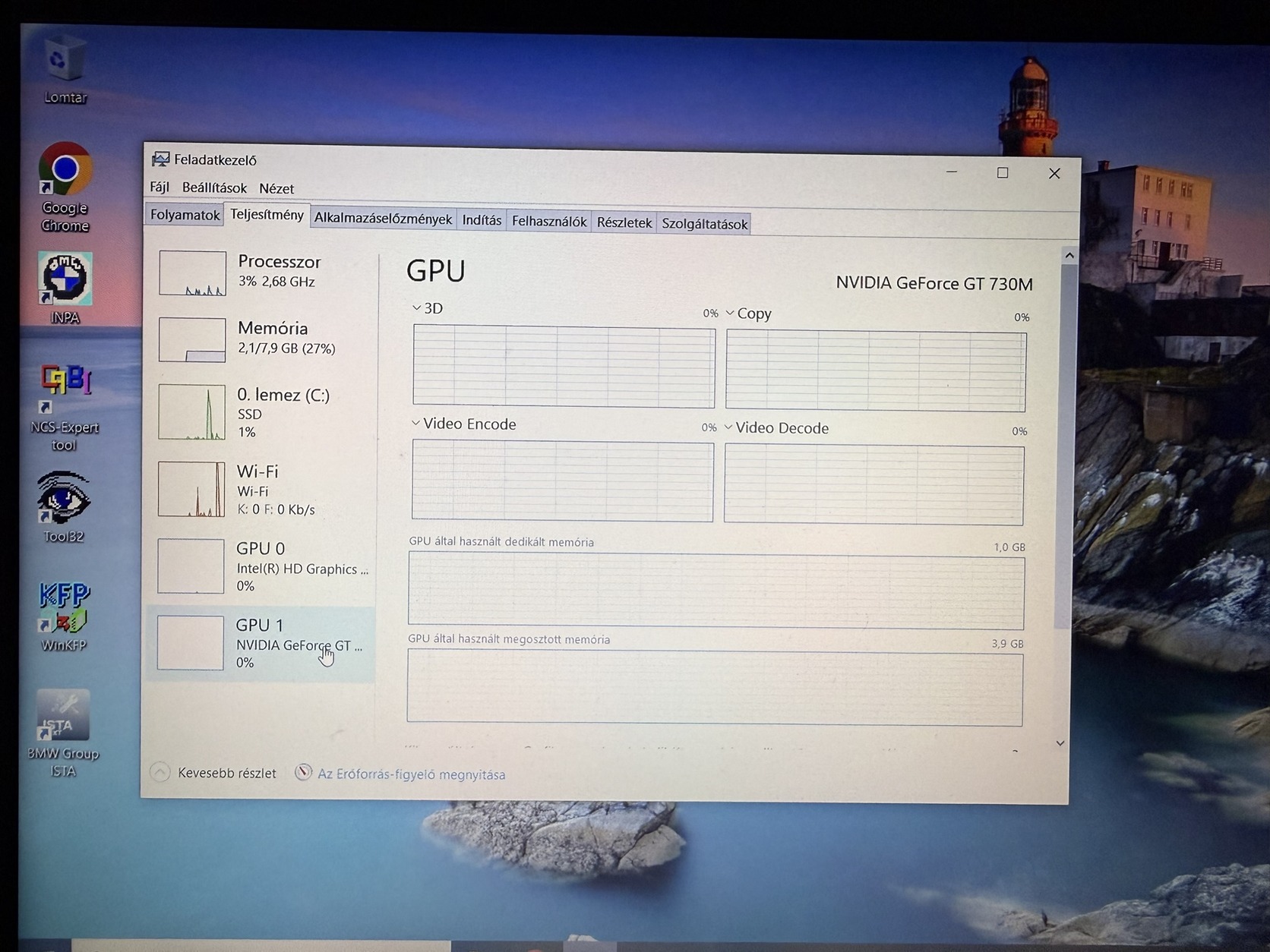The image size is (1270, 952).
Task: Click the 3,9 GB shared memory value
Action: [x=1007, y=643]
